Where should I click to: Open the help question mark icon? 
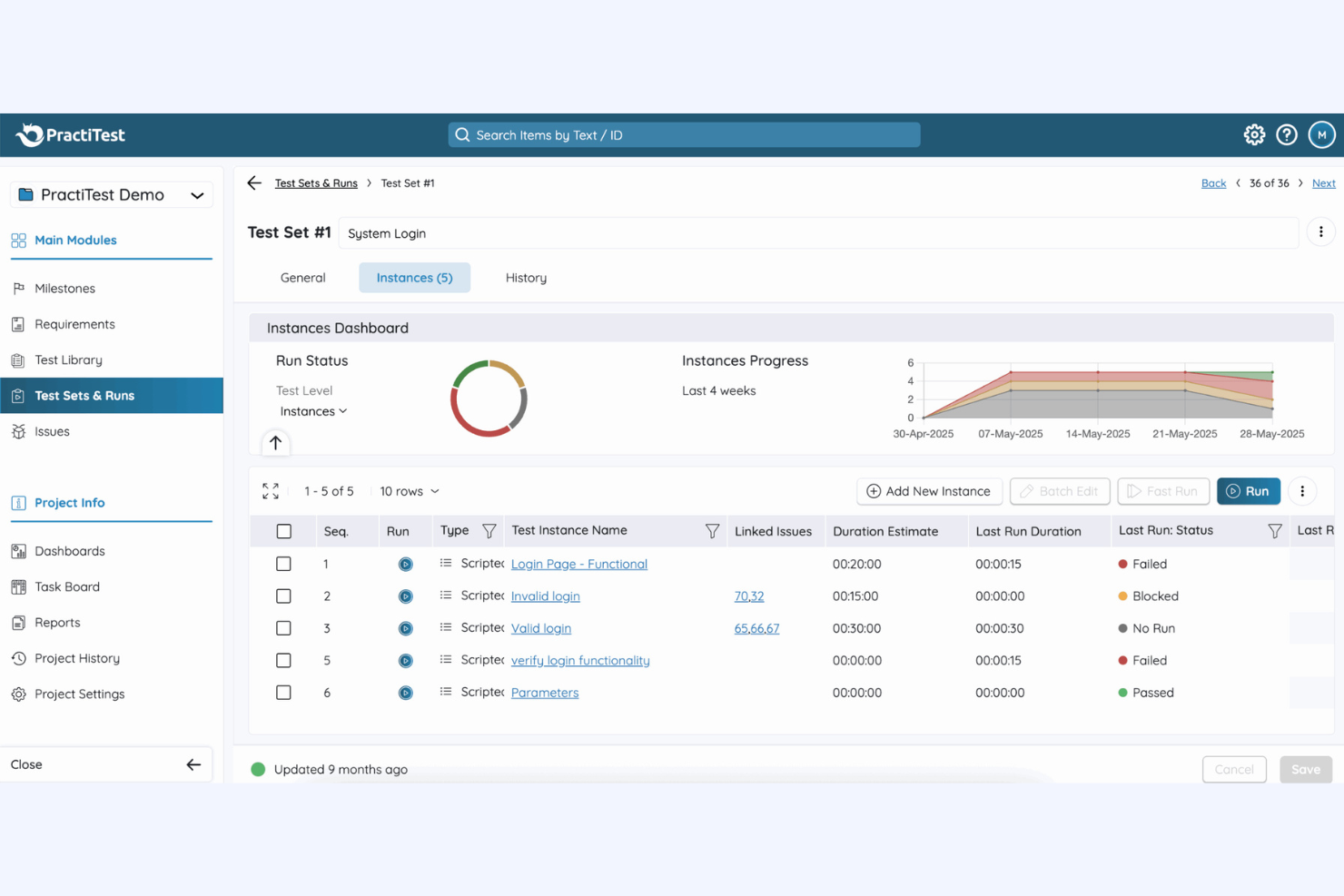coord(1287,134)
